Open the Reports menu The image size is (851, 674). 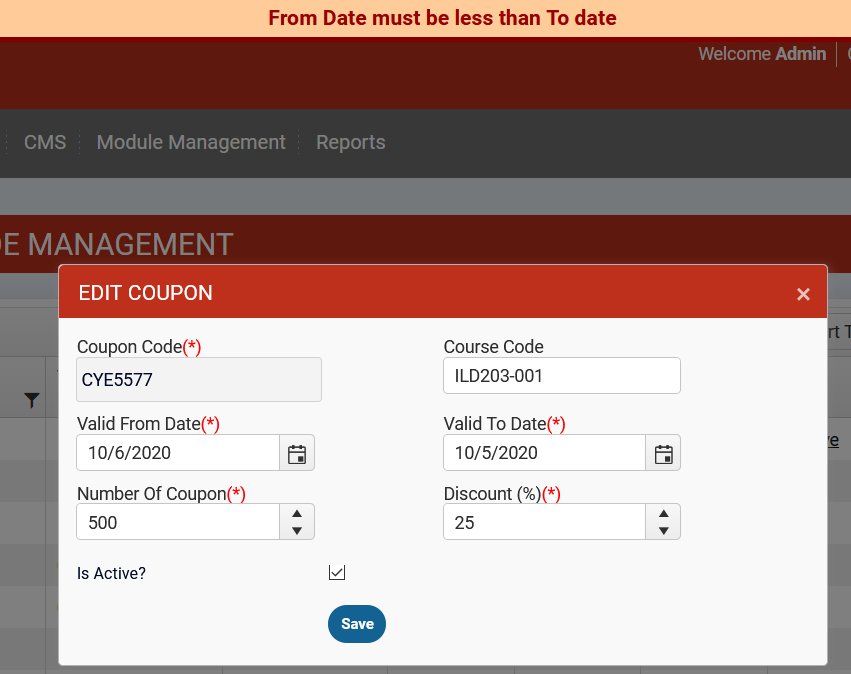(350, 143)
